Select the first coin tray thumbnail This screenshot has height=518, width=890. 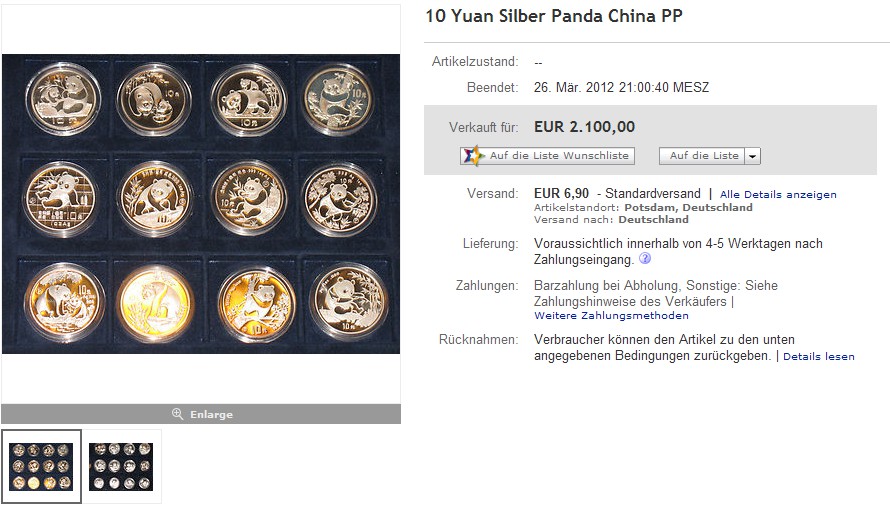click(41, 466)
